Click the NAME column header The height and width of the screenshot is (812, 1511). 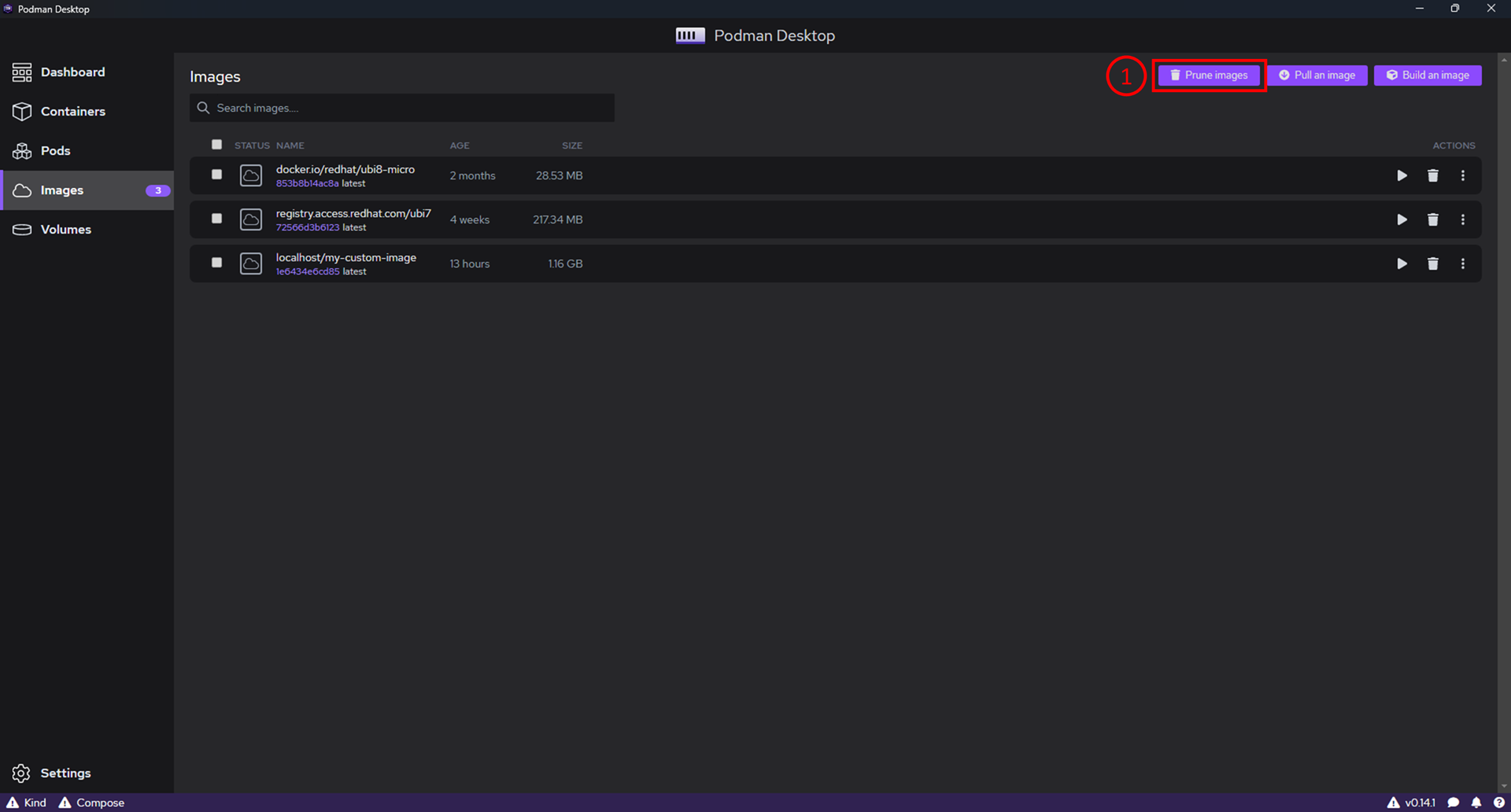click(290, 146)
